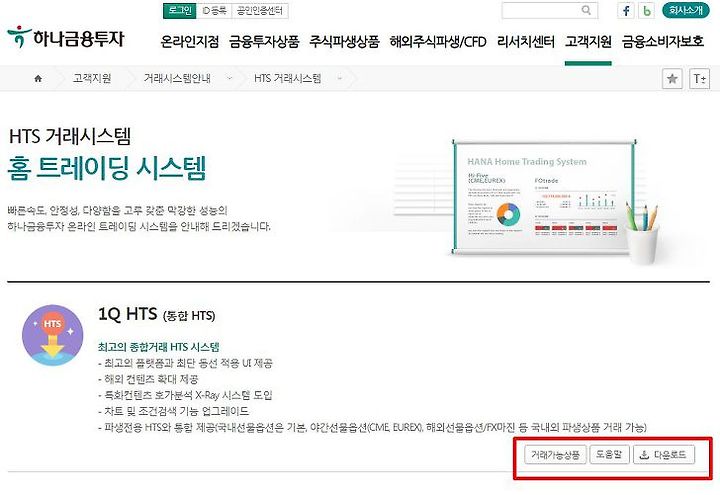Click the search magnifier icon
This screenshot has height=495, width=720.
point(586,10)
